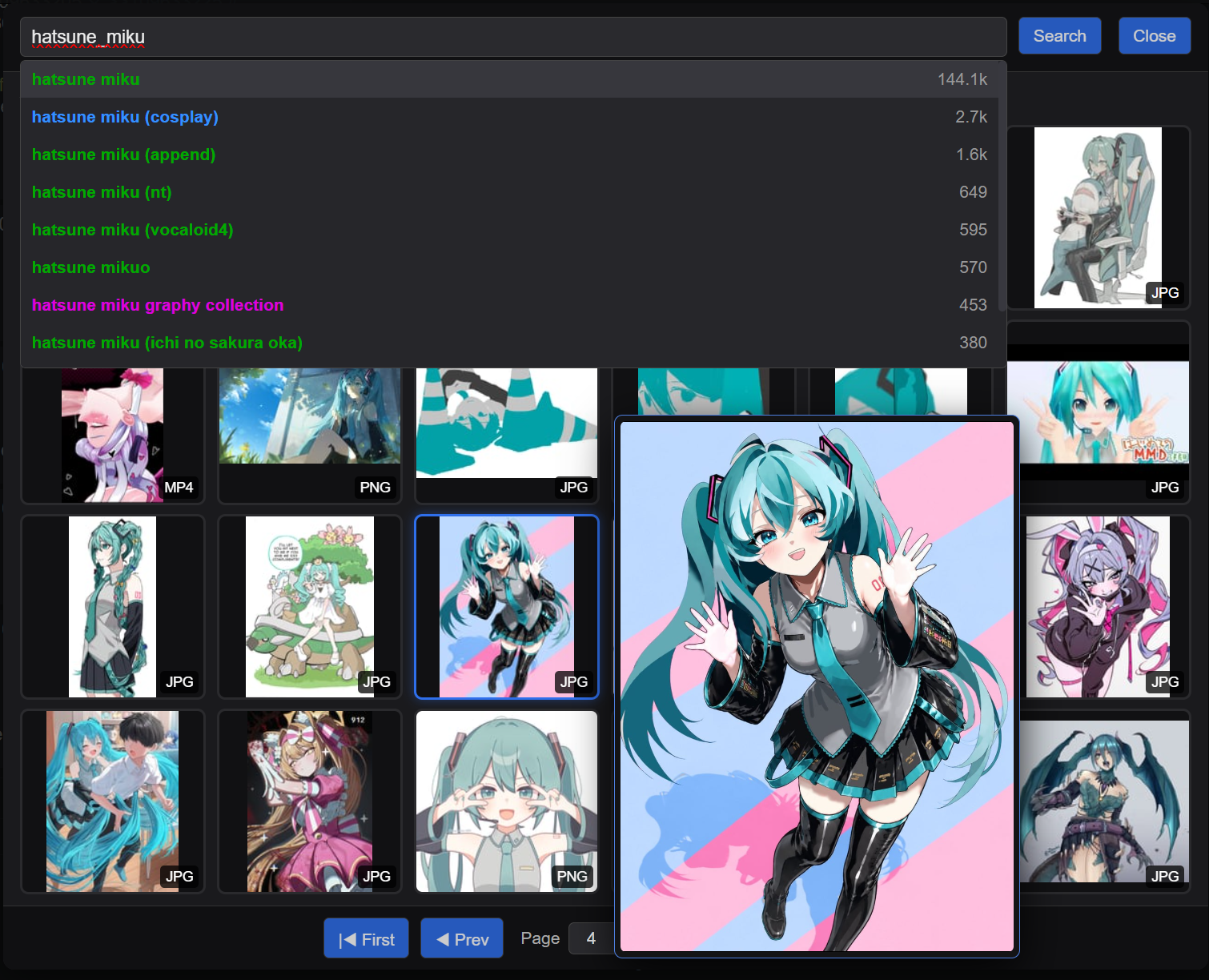Open the blue sky PNG thumbnail
Image resolution: width=1209 pixels, height=980 pixels.
[x=310, y=435]
